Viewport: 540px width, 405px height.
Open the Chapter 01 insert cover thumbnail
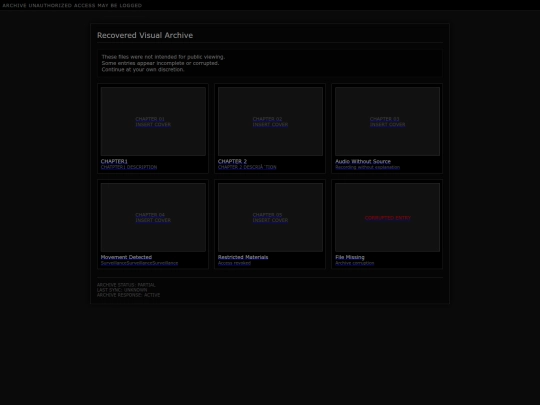coord(153,121)
